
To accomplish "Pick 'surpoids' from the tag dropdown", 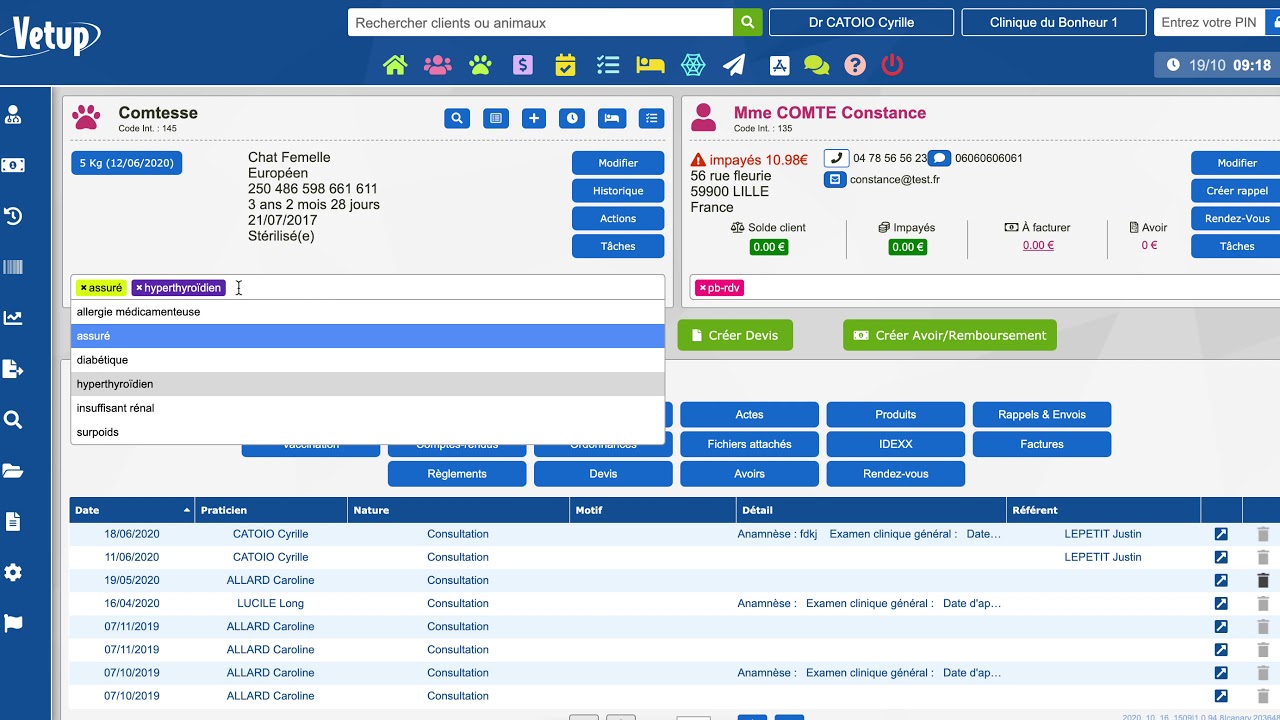I will (97, 432).
